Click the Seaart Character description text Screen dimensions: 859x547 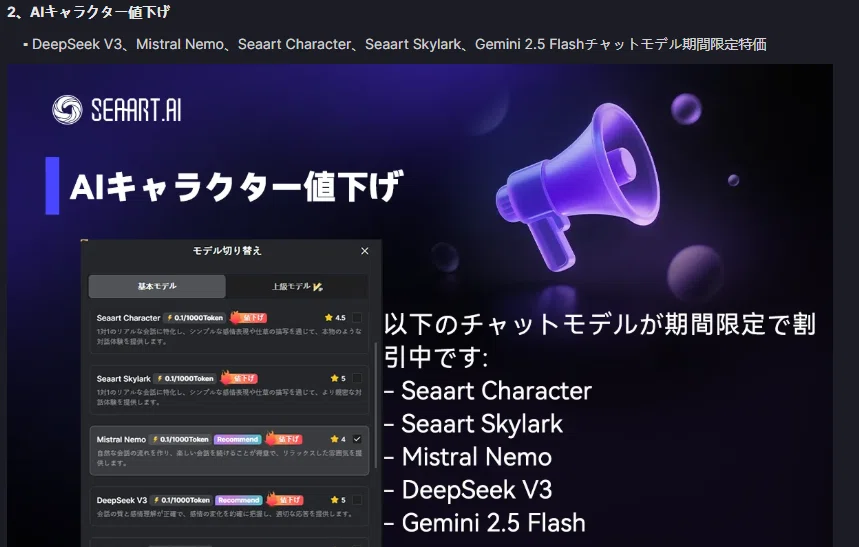[229, 336]
